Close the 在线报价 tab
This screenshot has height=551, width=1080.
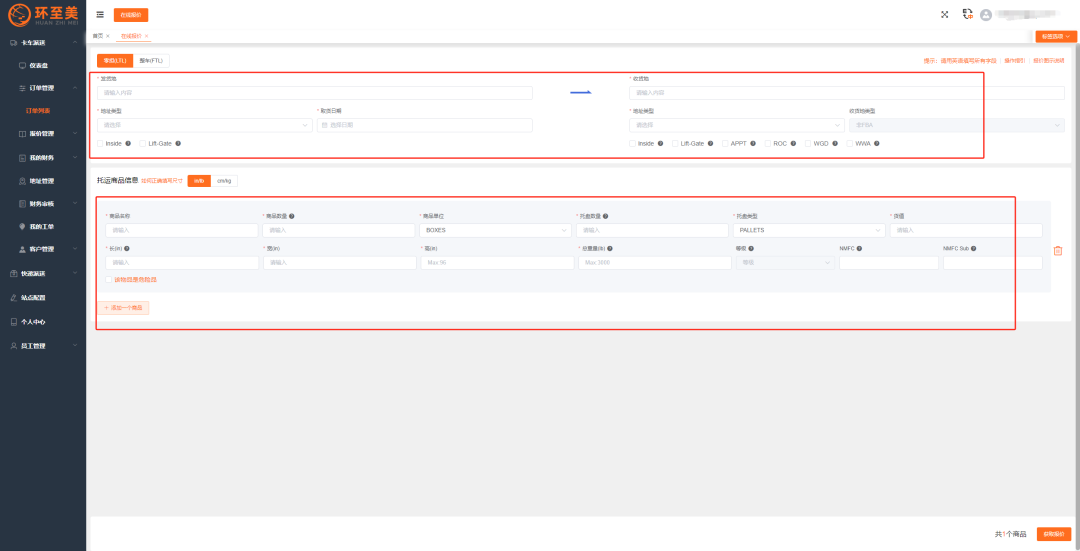tap(147, 36)
